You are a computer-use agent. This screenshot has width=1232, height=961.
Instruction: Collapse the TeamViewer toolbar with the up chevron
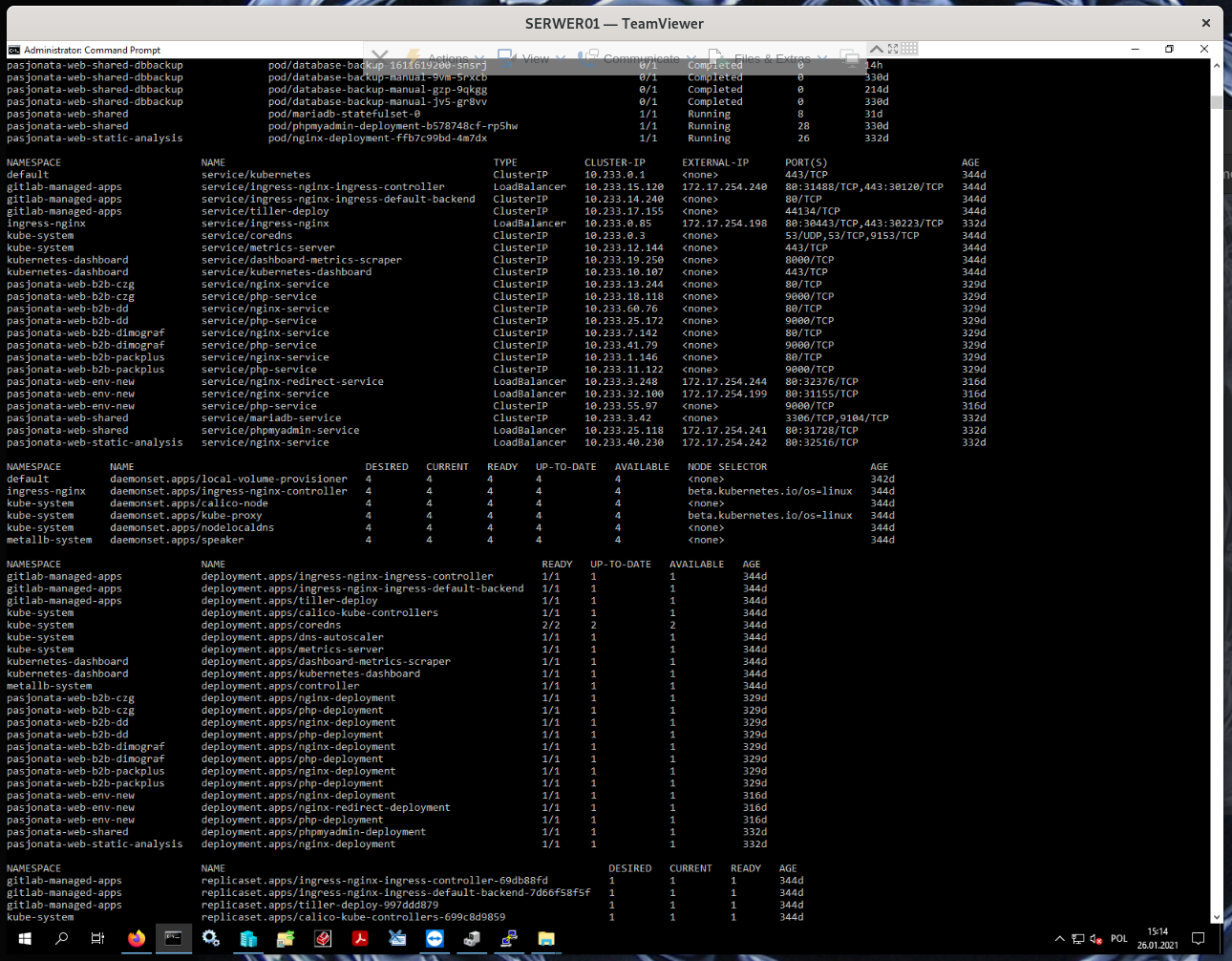click(x=876, y=48)
